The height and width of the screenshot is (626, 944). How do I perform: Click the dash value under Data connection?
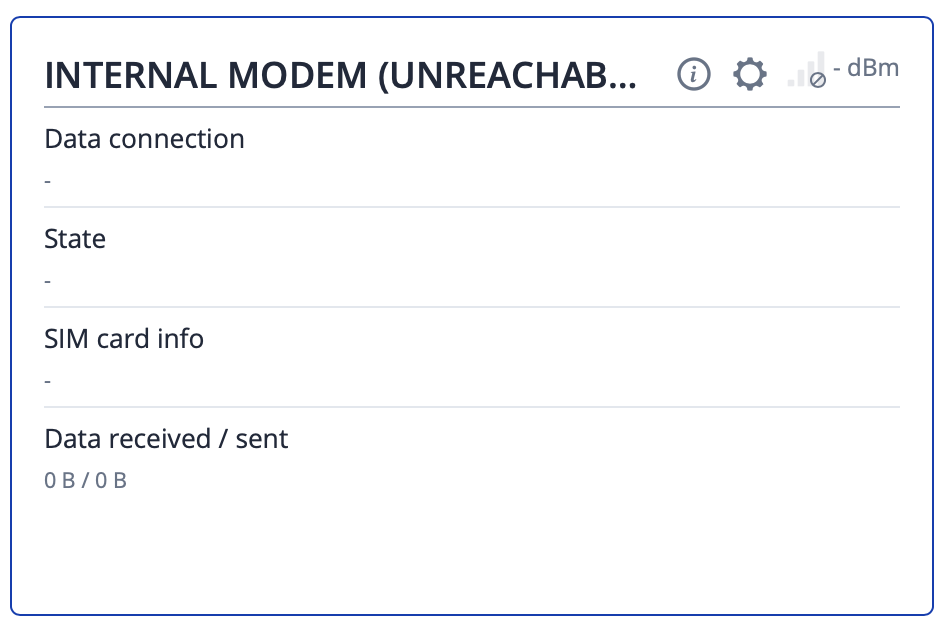click(x=48, y=181)
